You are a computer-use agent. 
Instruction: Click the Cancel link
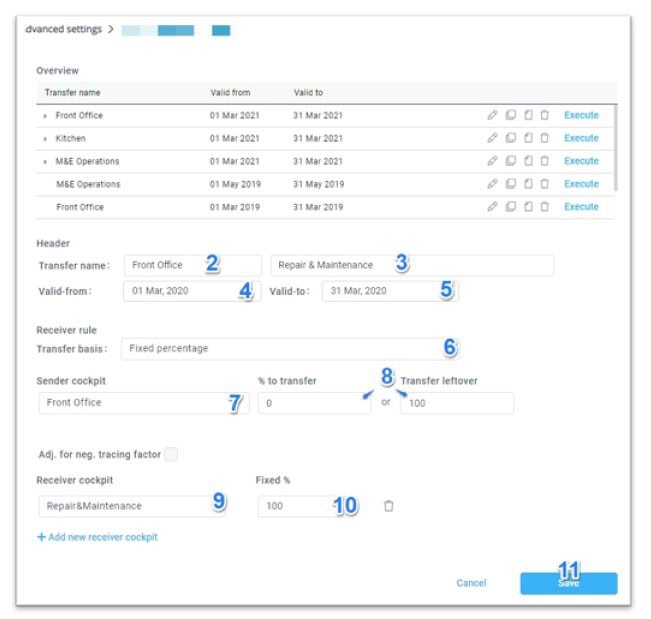point(471,583)
